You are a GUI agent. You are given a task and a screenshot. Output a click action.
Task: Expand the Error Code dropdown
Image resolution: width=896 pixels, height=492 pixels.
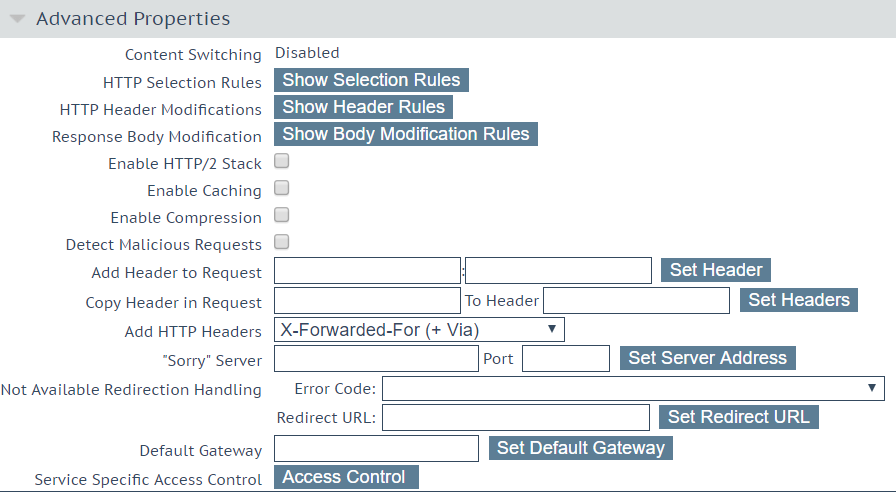(633, 389)
